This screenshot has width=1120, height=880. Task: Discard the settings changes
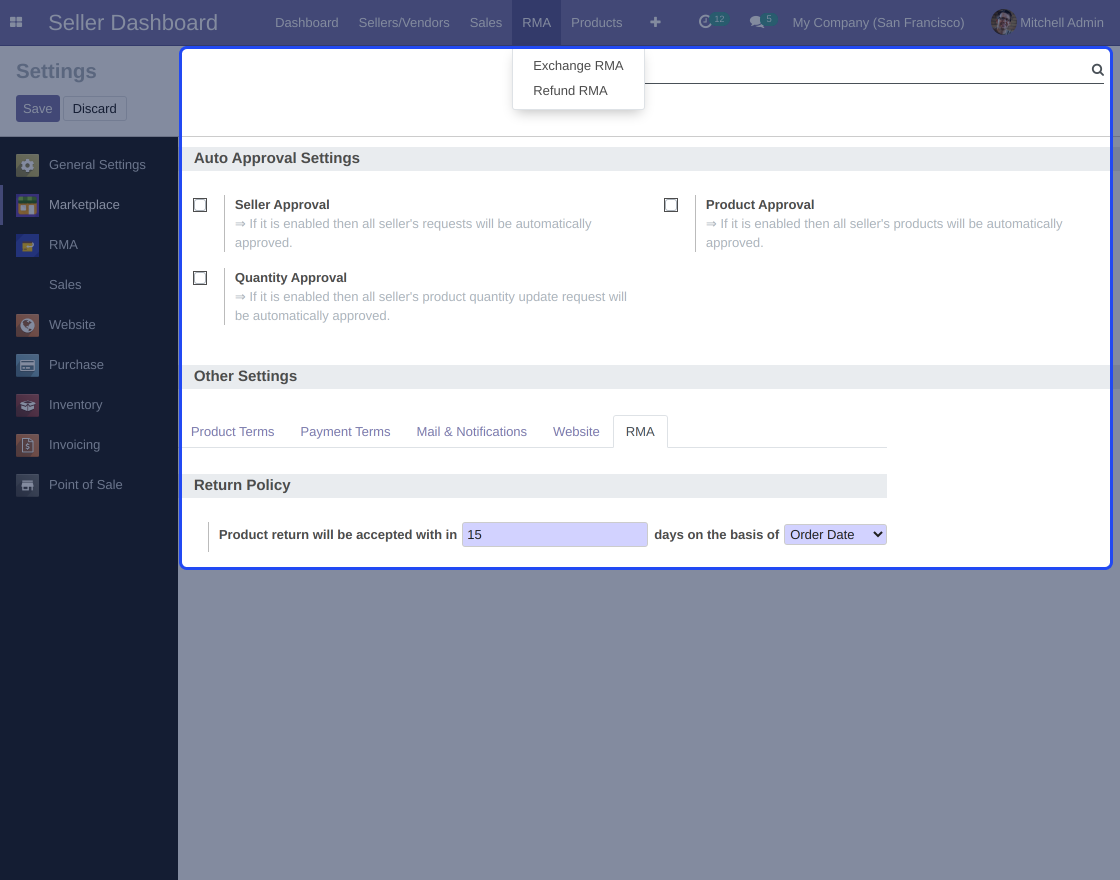pos(94,109)
